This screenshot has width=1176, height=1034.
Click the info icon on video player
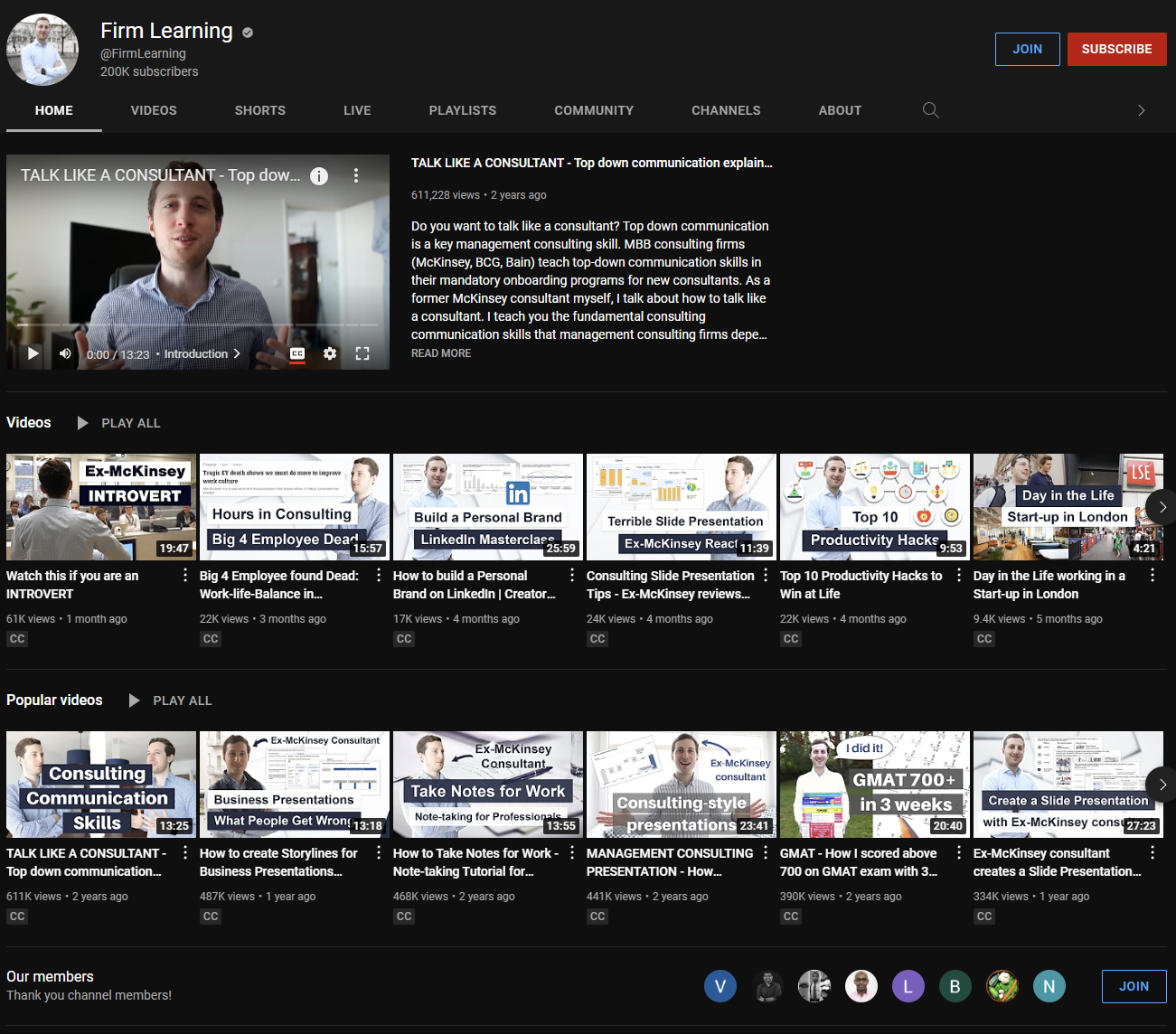pos(319,176)
